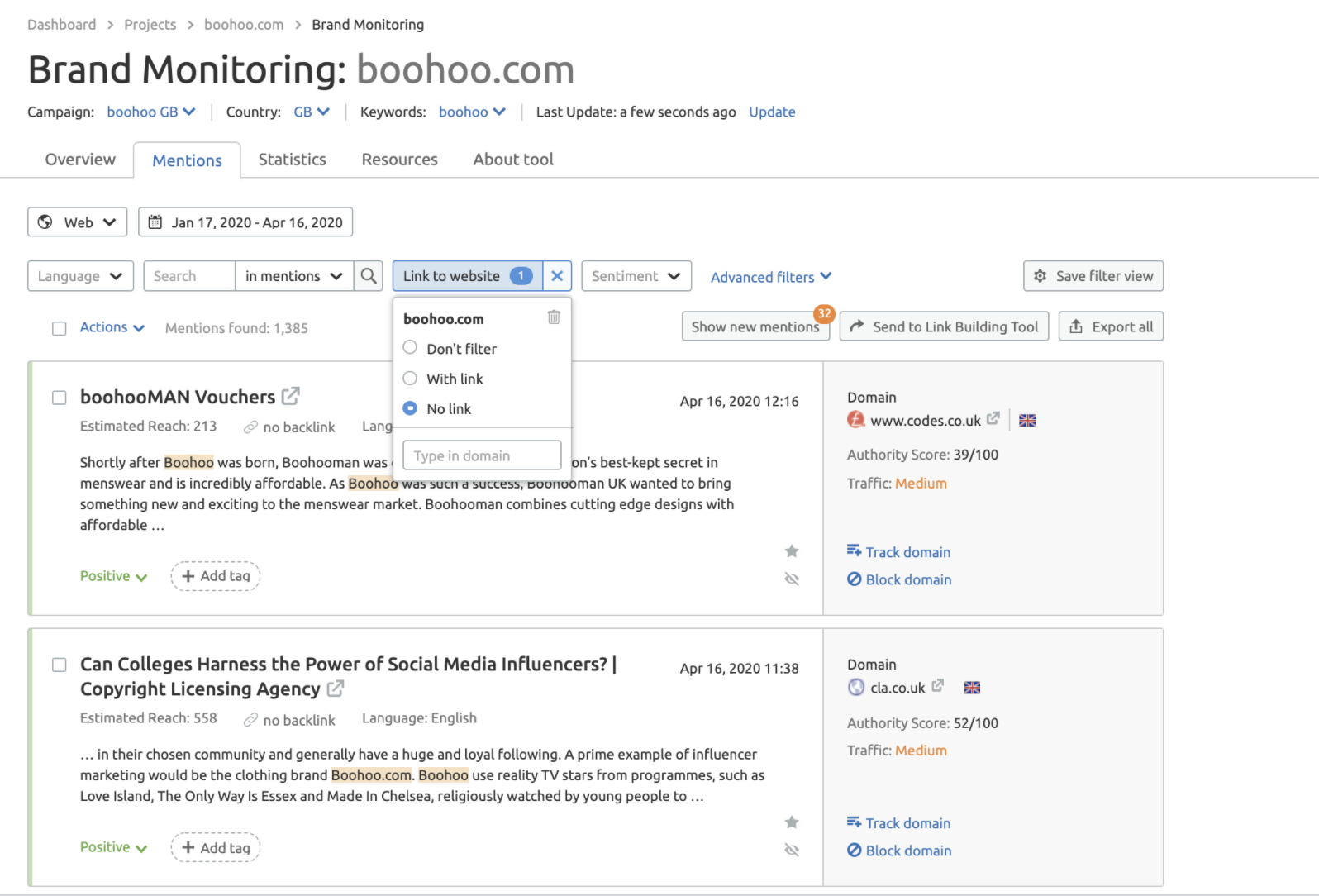Hide the boohooMAN Vouchers mention
Viewport: 1319px width, 896px height.
[792, 579]
